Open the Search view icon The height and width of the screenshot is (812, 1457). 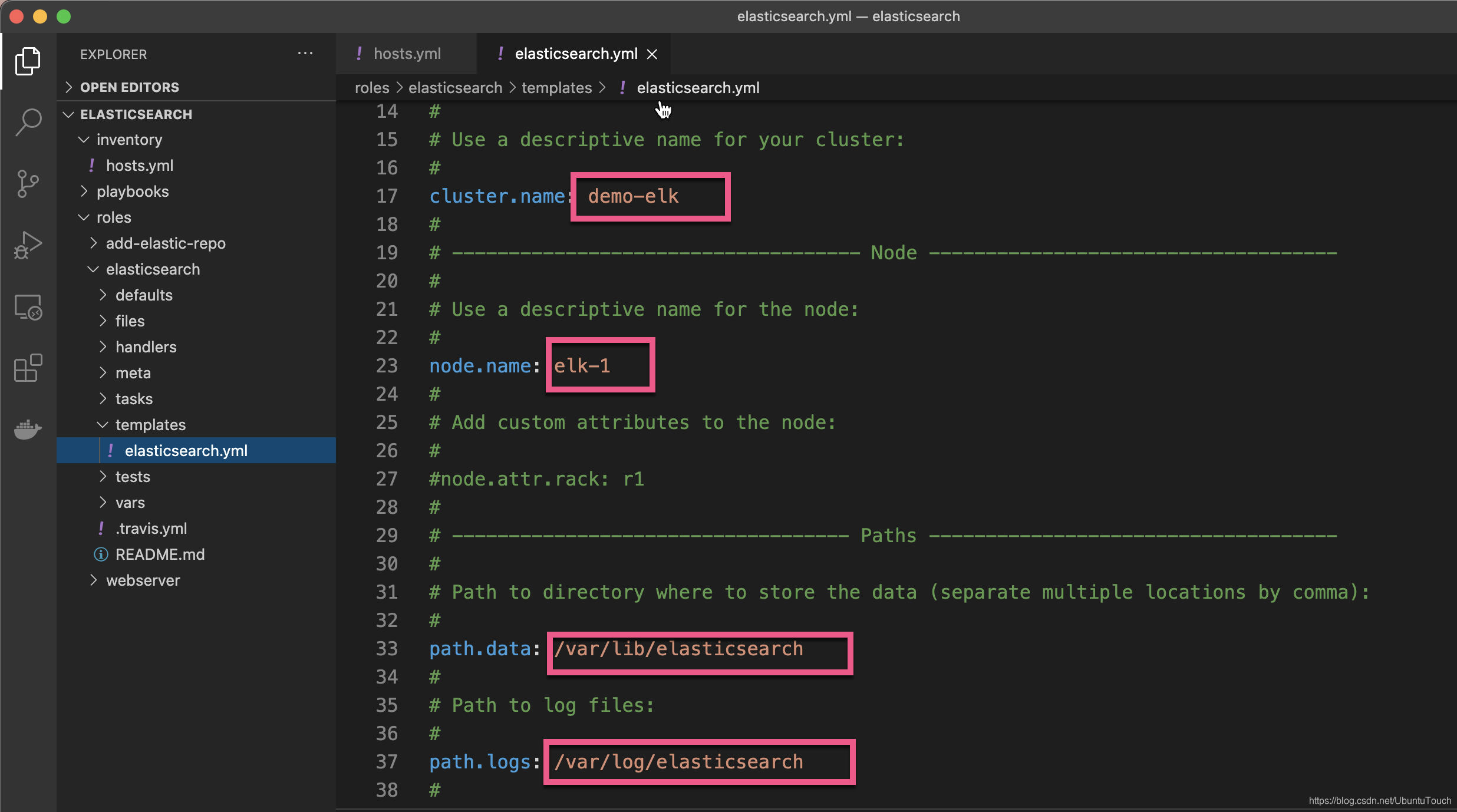pyautogui.click(x=28, y=122)
